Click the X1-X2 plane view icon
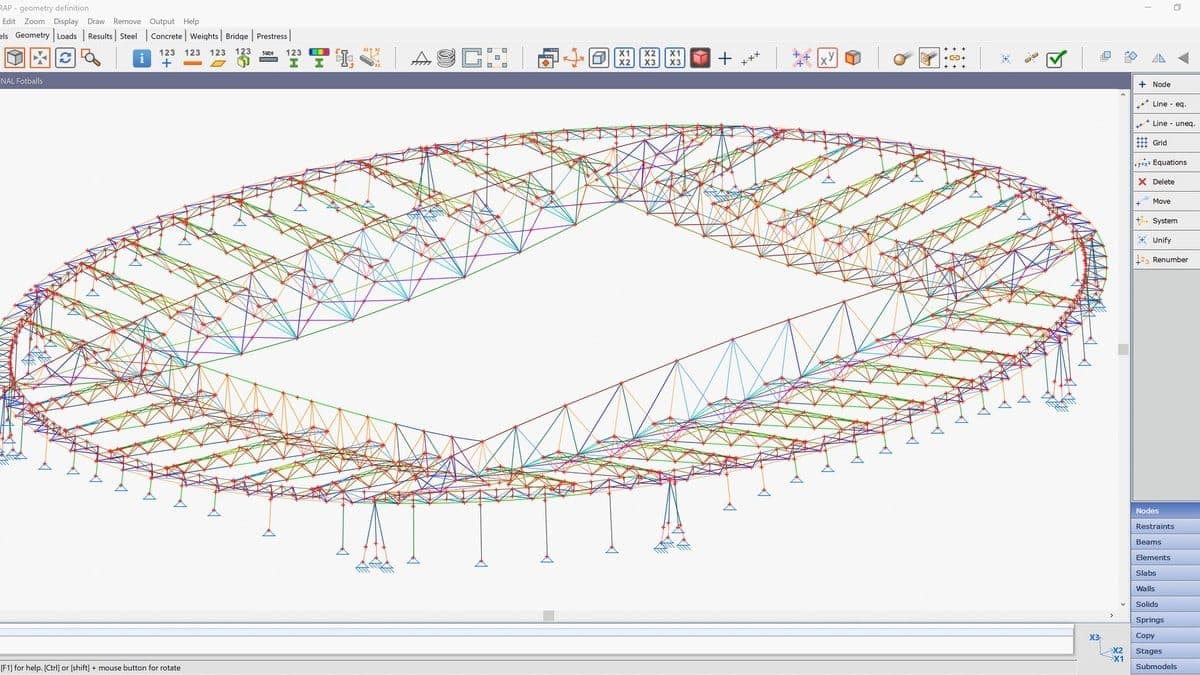This screenshot has height=675, width=1200. pos(624,58)
